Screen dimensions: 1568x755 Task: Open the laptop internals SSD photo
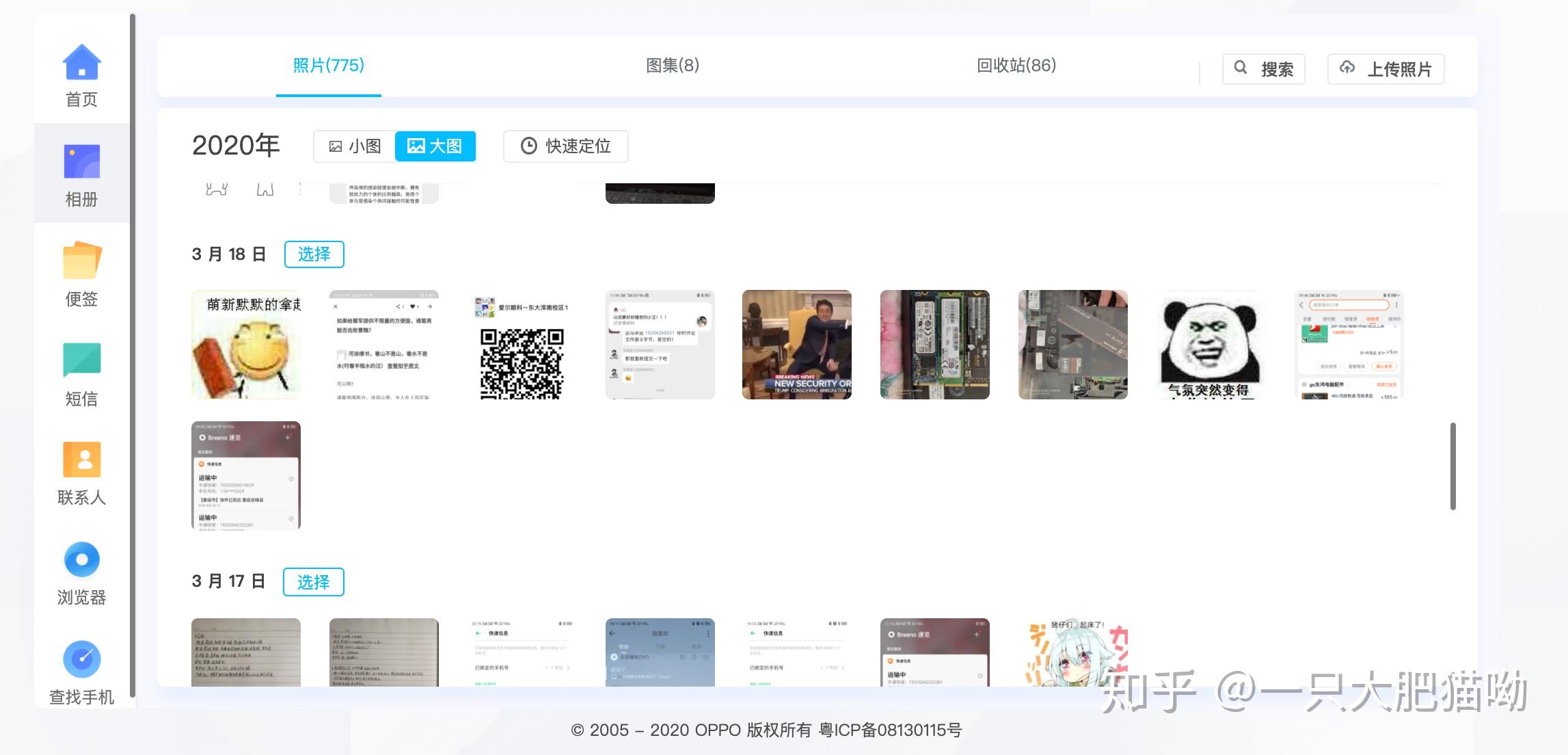tap(1073, 345)
